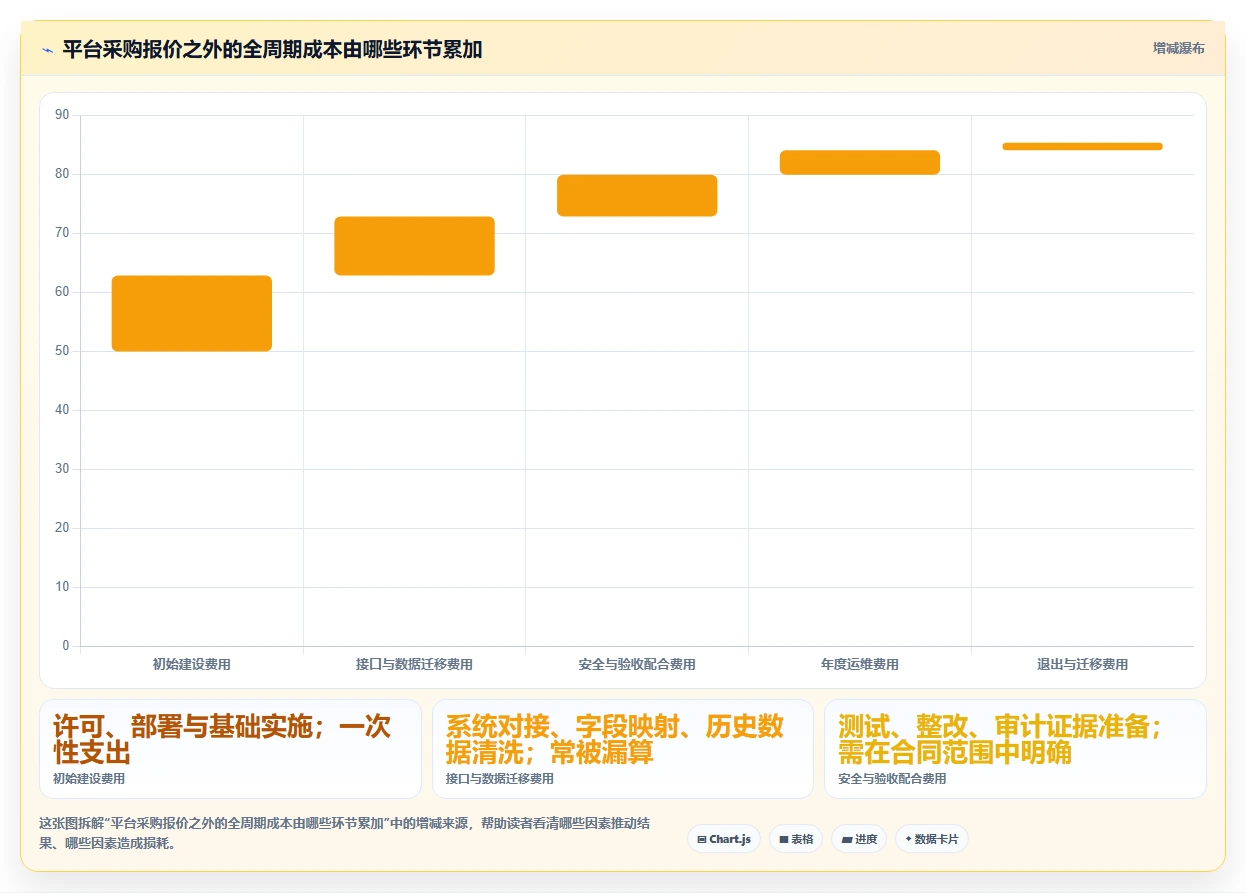Click the 退出与迁移费用 x-axis label

[1082, 664]
